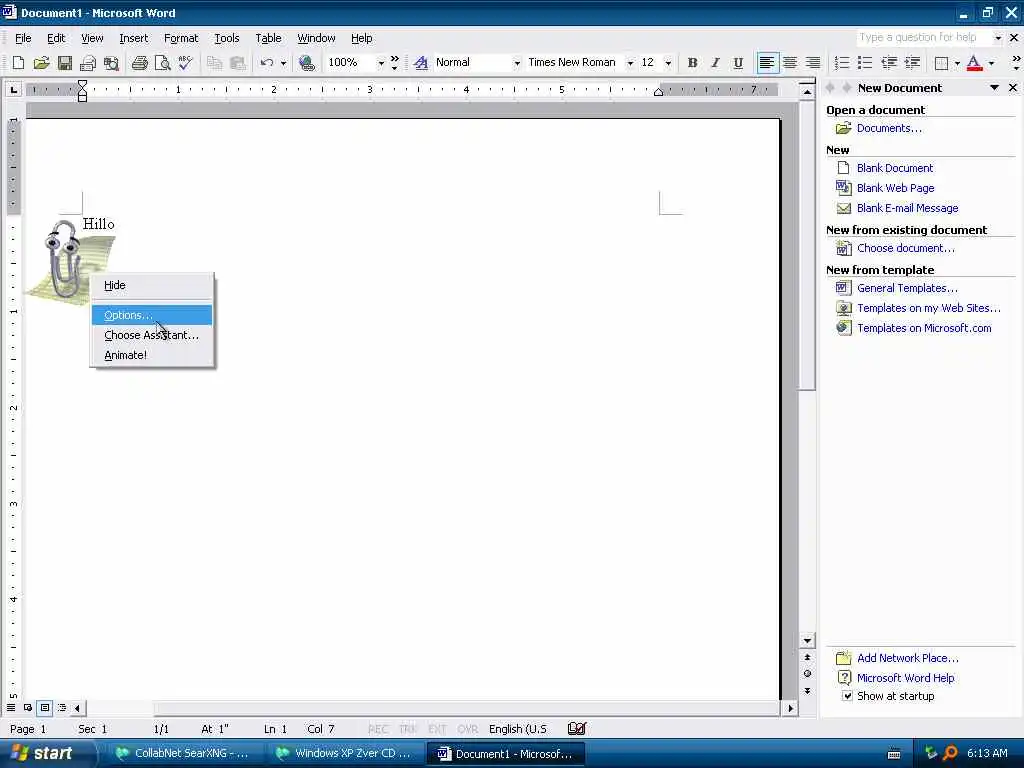Open Print Preview from the toolbar

(162, 63)
